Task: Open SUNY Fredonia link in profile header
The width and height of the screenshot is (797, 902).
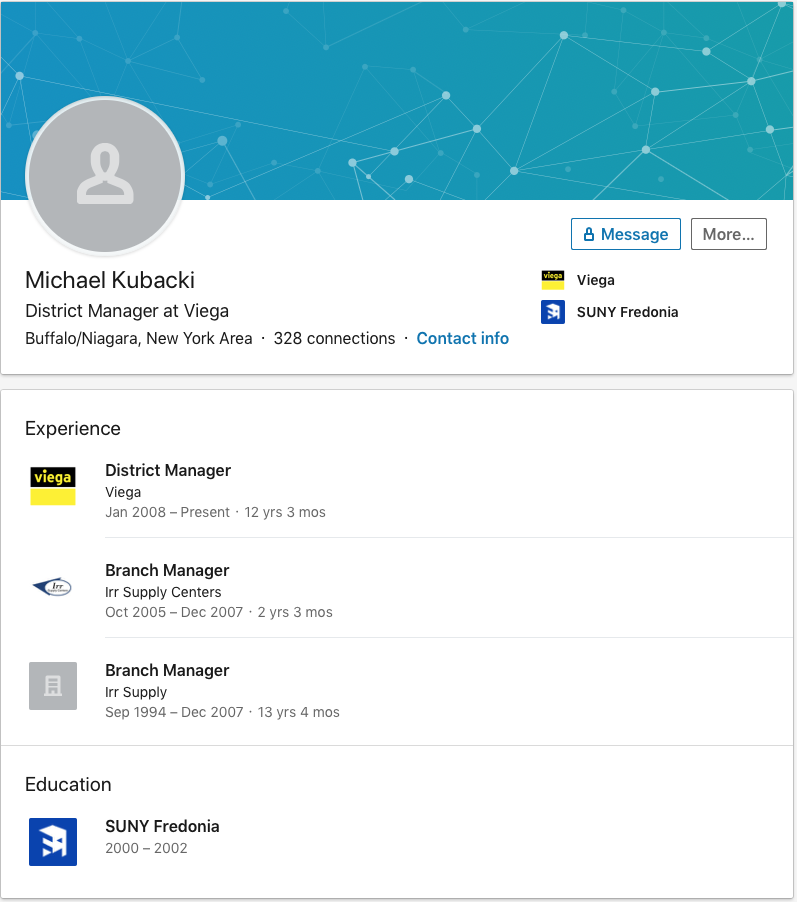Action: pos(627,312)
